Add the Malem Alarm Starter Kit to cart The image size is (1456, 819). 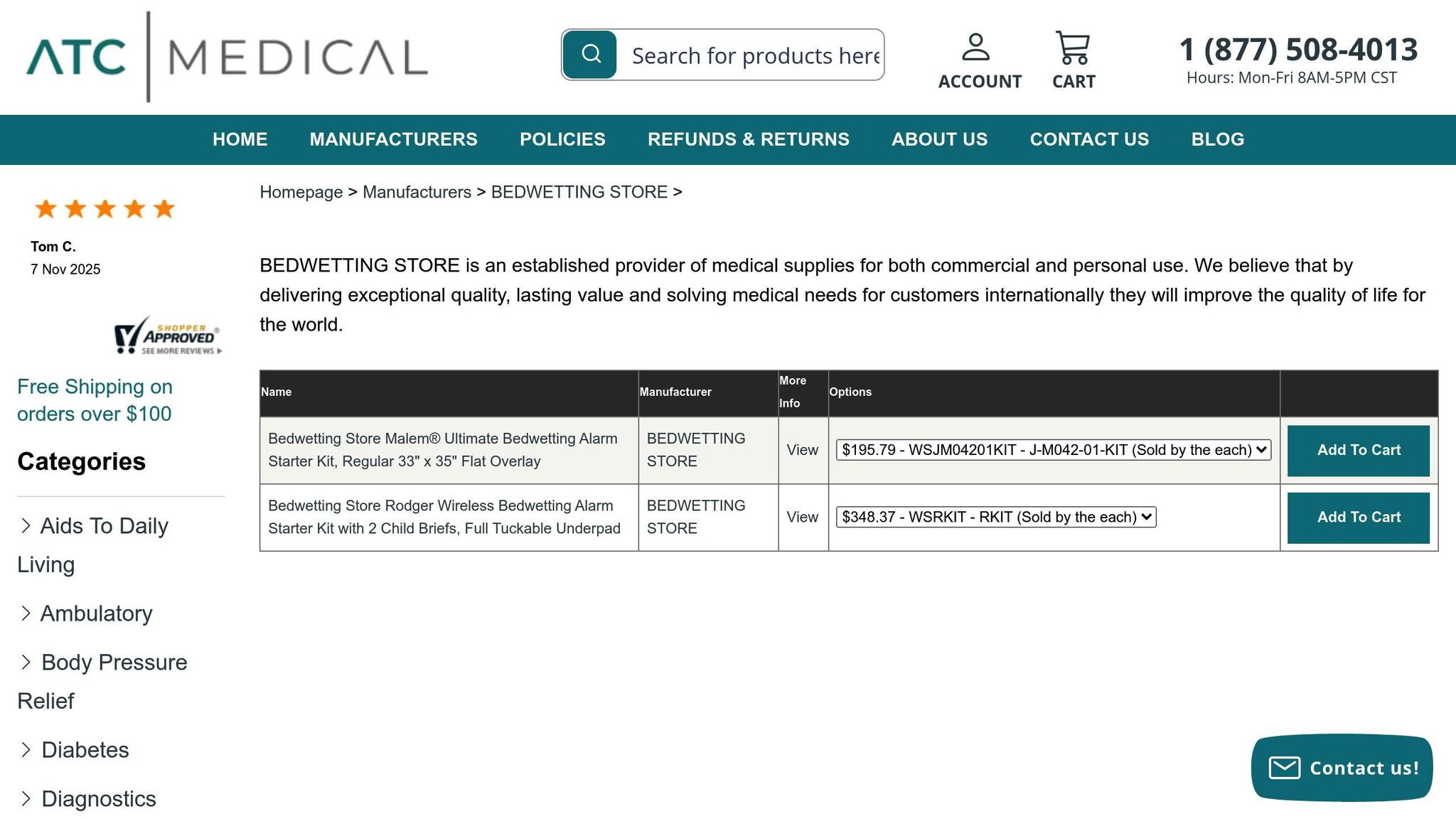click(x=1358, y=451)
